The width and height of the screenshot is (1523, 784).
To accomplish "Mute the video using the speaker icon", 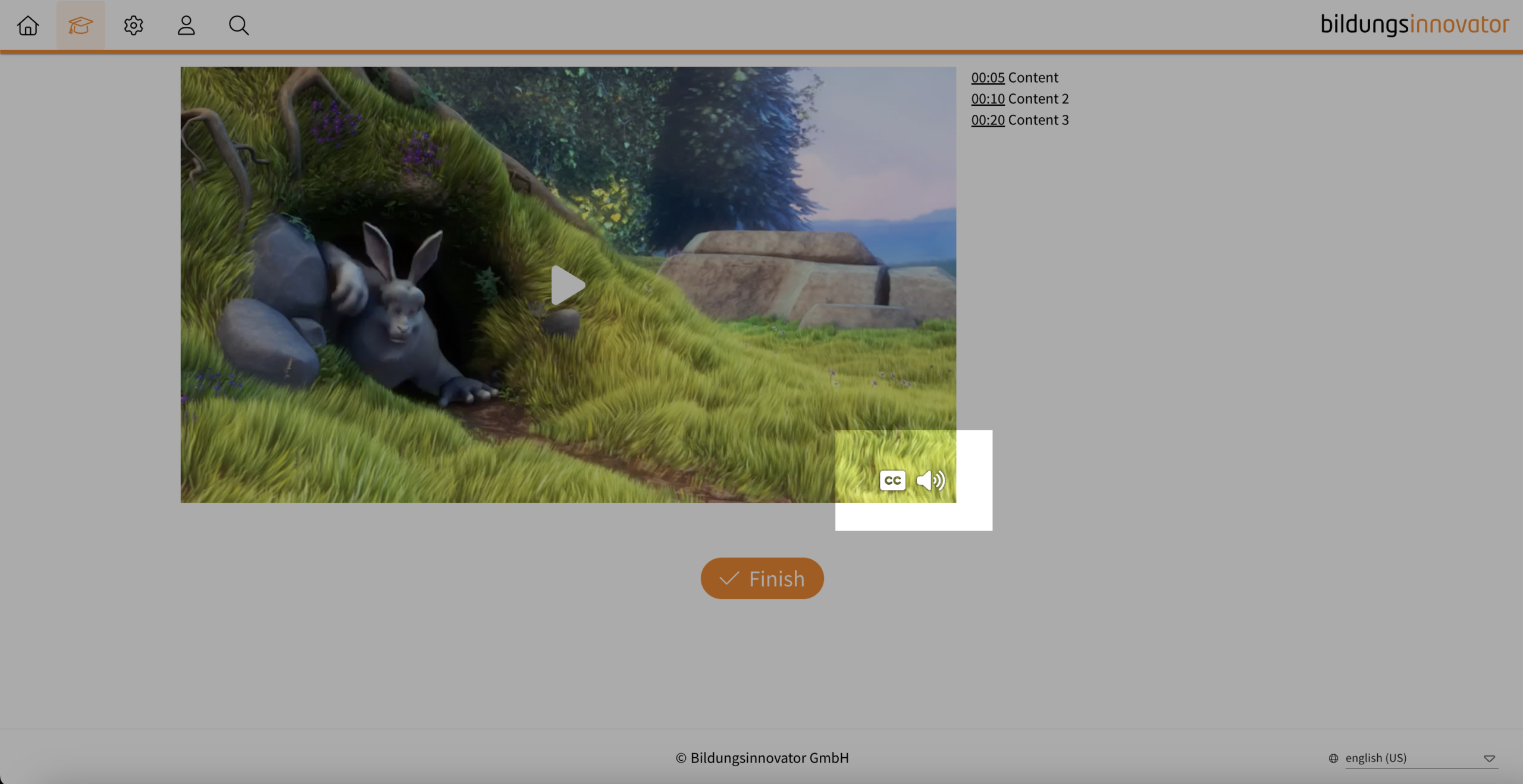I will [x=930, y=480].
